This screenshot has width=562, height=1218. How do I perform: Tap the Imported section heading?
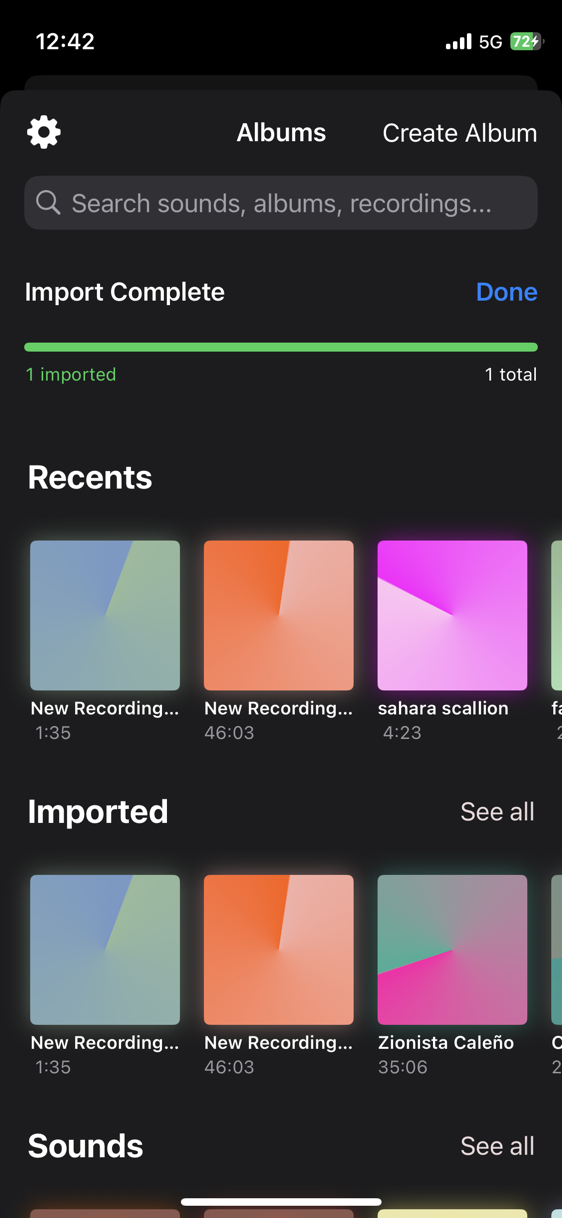click(98, 811)
